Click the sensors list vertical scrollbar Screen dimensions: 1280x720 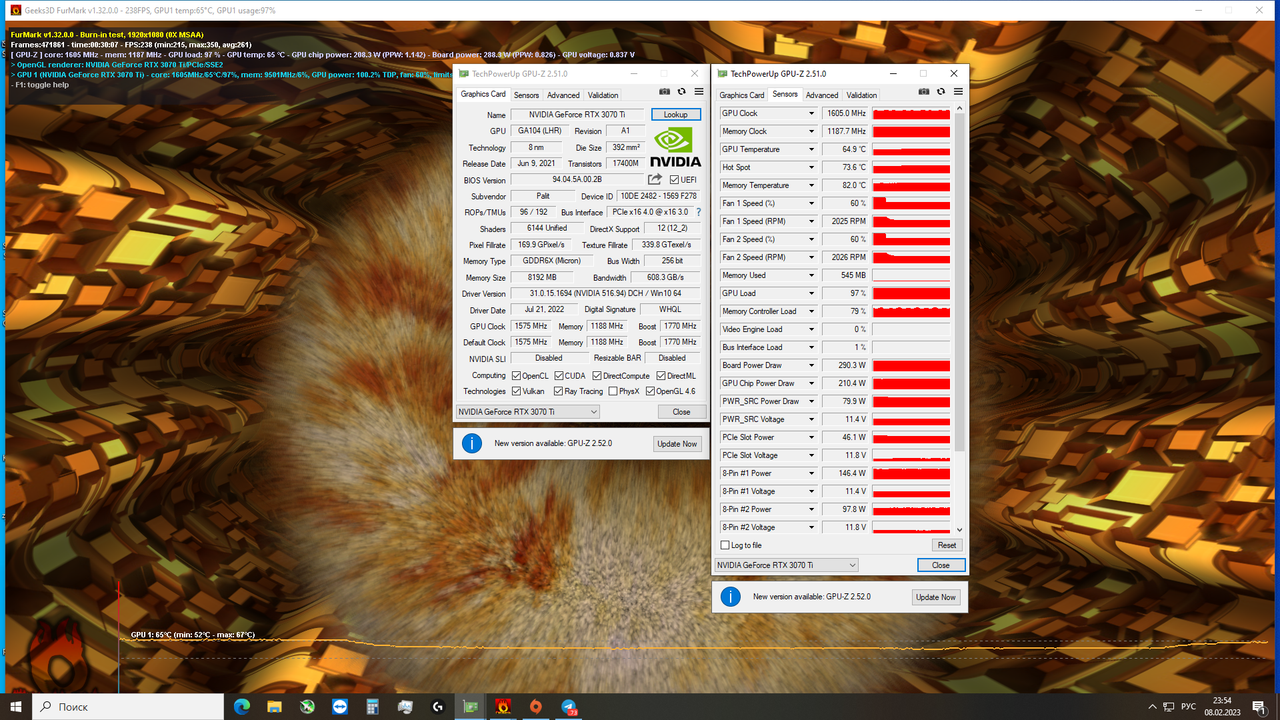click(x=961, y=280)
